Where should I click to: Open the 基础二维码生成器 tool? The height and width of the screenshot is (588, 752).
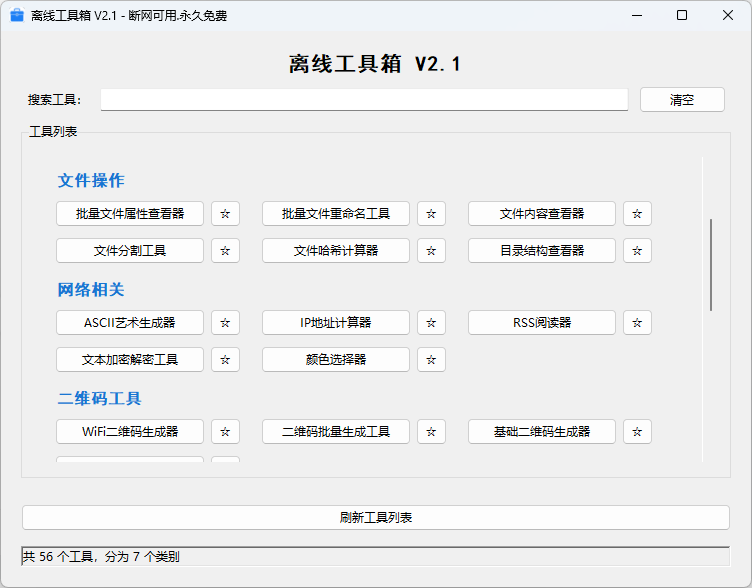(542, 432)
